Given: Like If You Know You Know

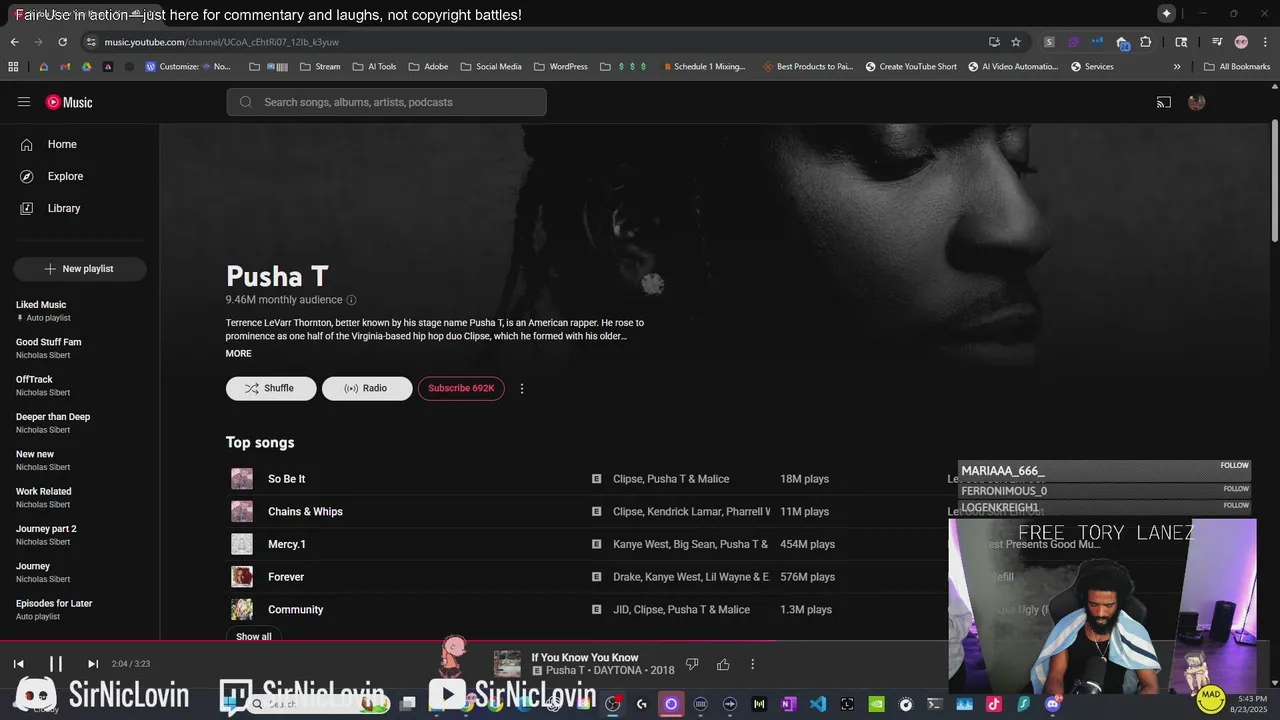Looking at the screenshot, I should (x=723, y=664).
